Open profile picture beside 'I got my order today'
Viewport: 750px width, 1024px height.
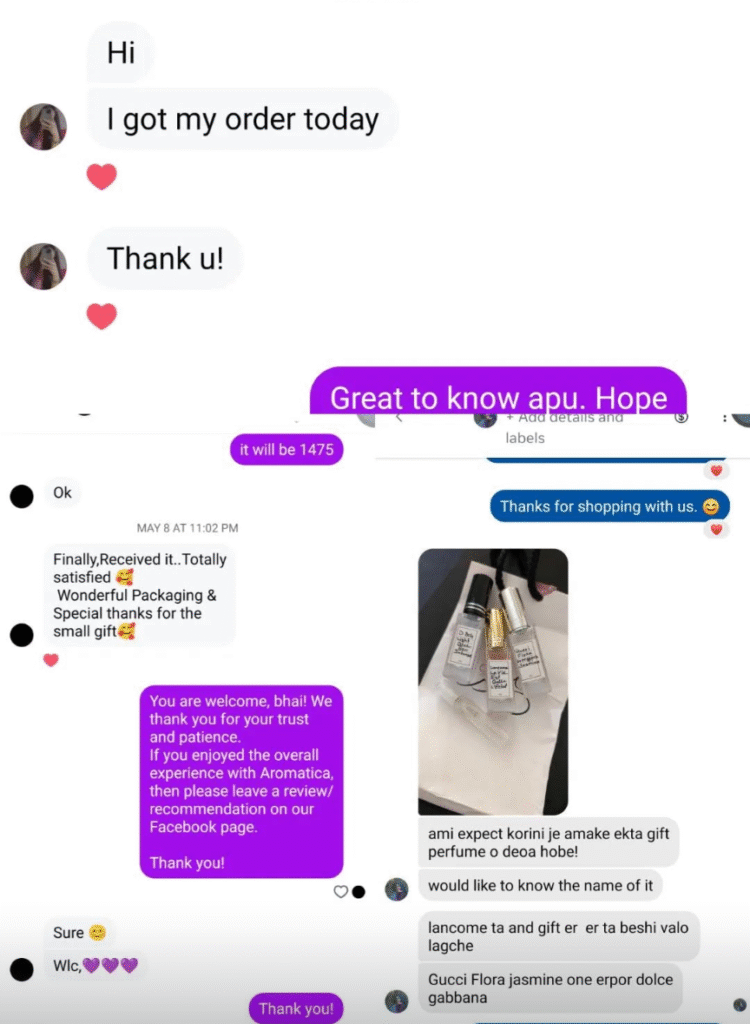(x=43, y=127)
